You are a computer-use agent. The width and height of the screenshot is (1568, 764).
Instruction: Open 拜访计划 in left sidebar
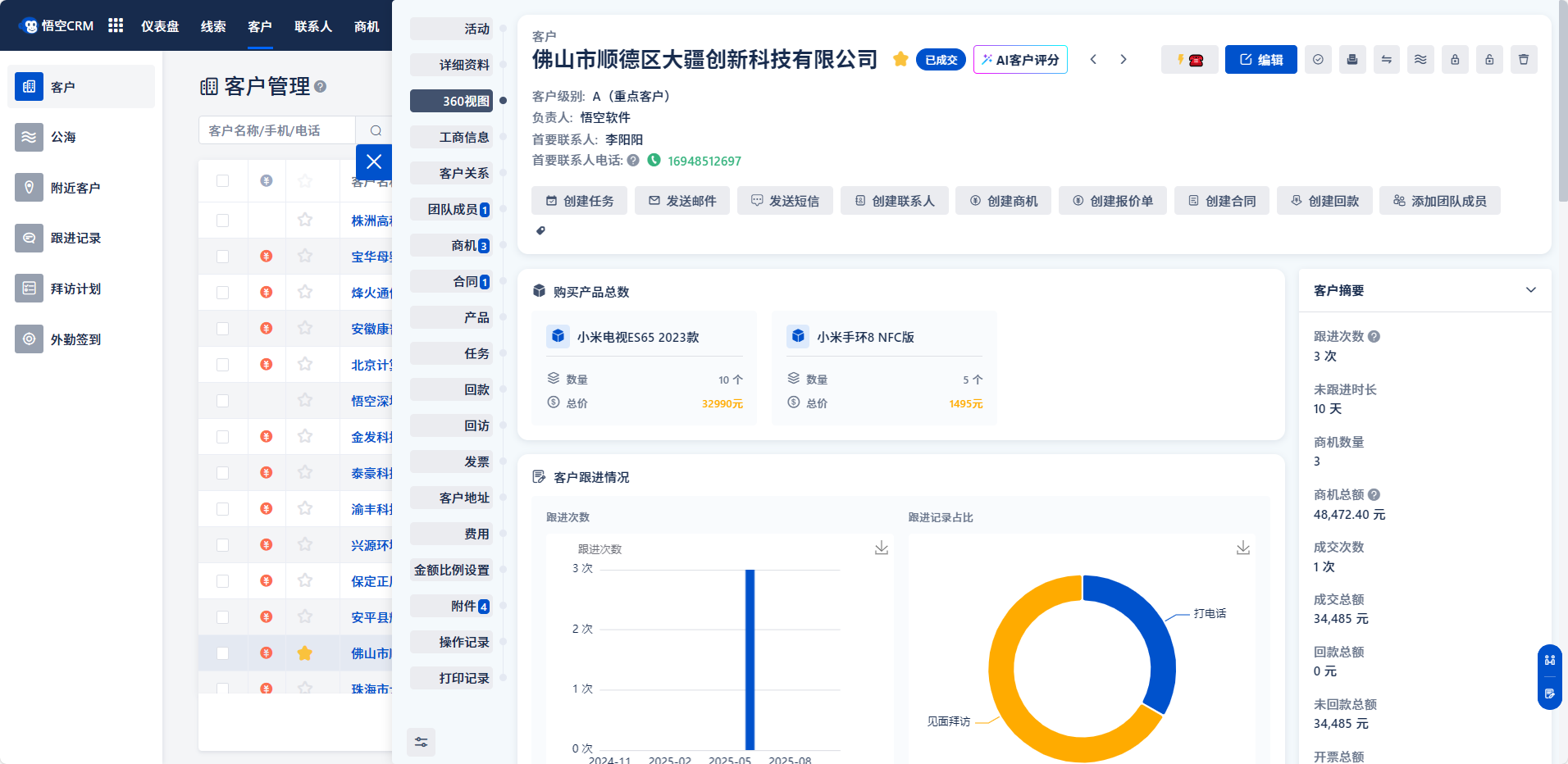pos(81,289)
